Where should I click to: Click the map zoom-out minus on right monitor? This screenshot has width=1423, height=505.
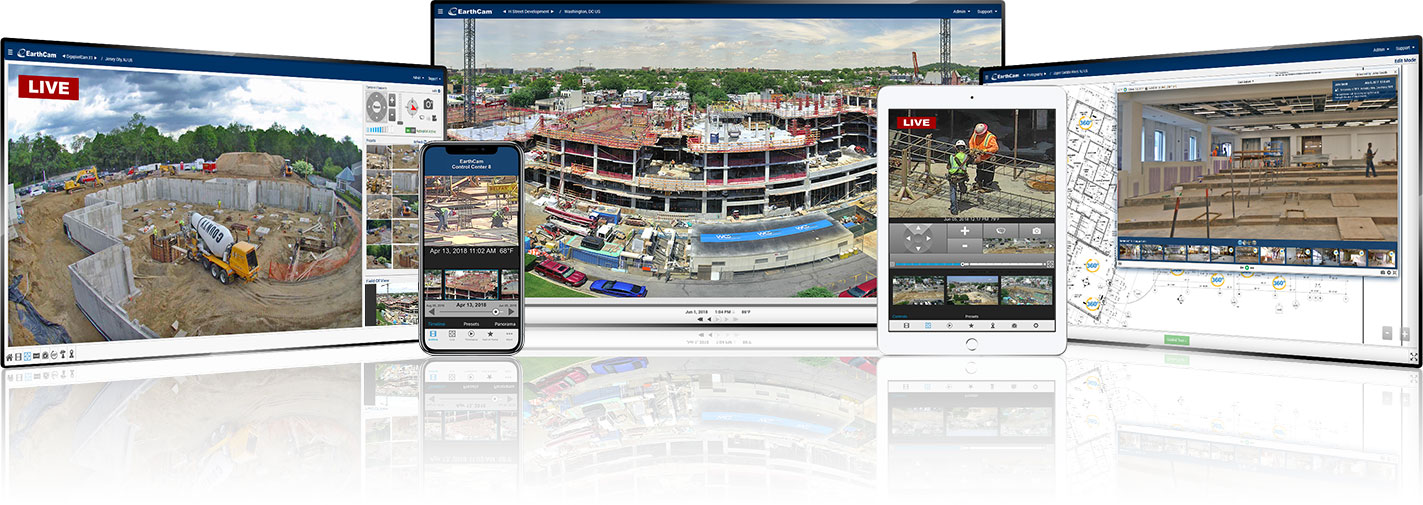click(x=1387, y=333)
